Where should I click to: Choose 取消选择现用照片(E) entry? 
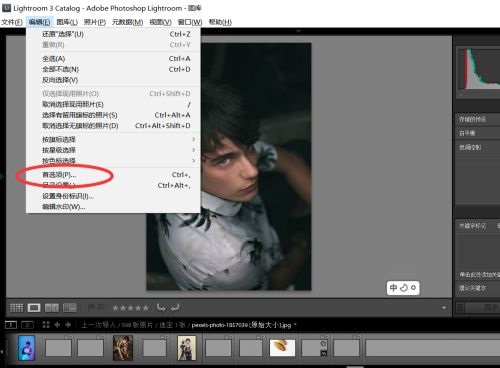pyautogui.click(x=113, y=104)
